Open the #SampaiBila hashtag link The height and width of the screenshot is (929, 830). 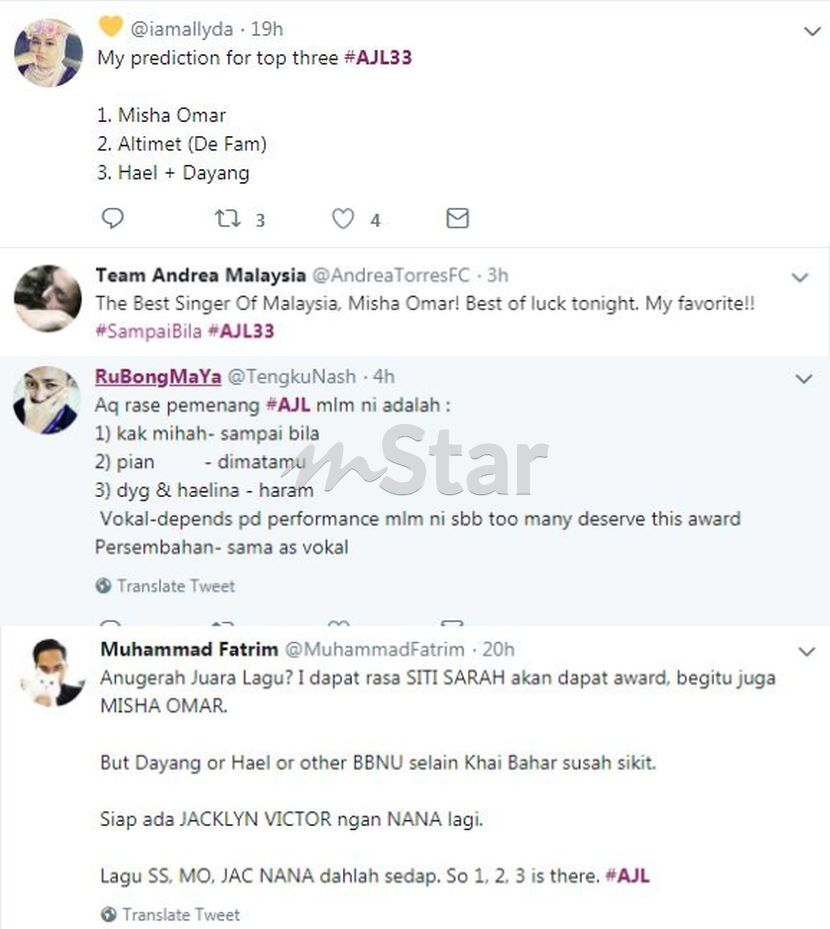click(149, 331)
